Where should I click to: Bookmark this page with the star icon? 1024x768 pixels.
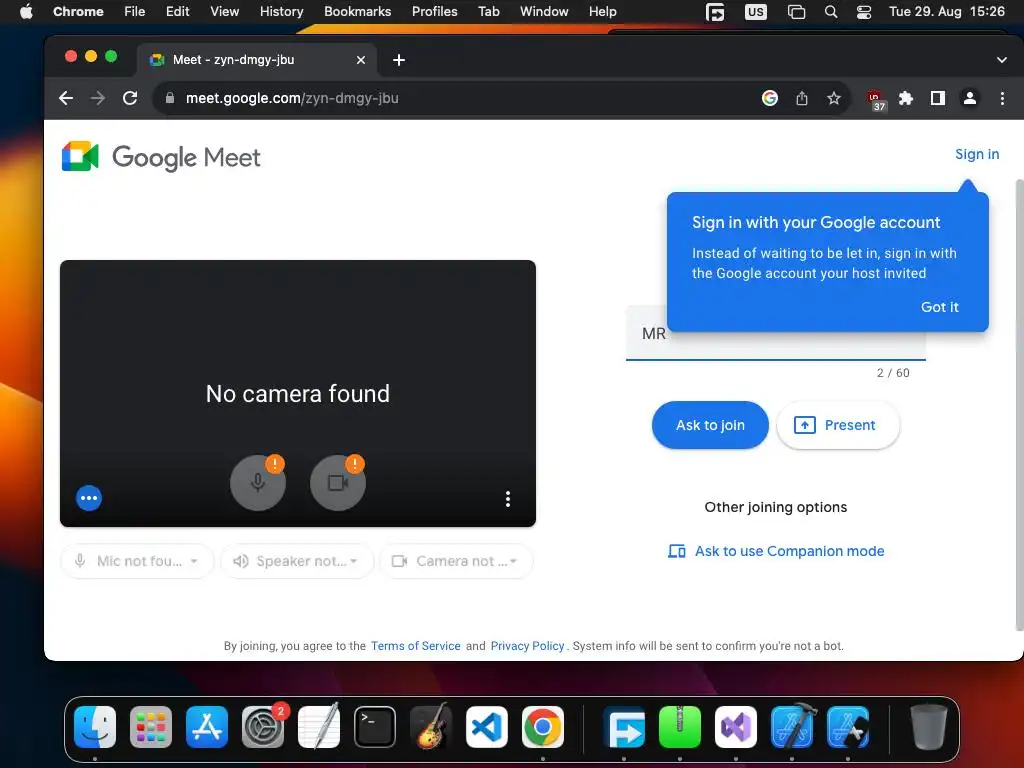[834, 98]
